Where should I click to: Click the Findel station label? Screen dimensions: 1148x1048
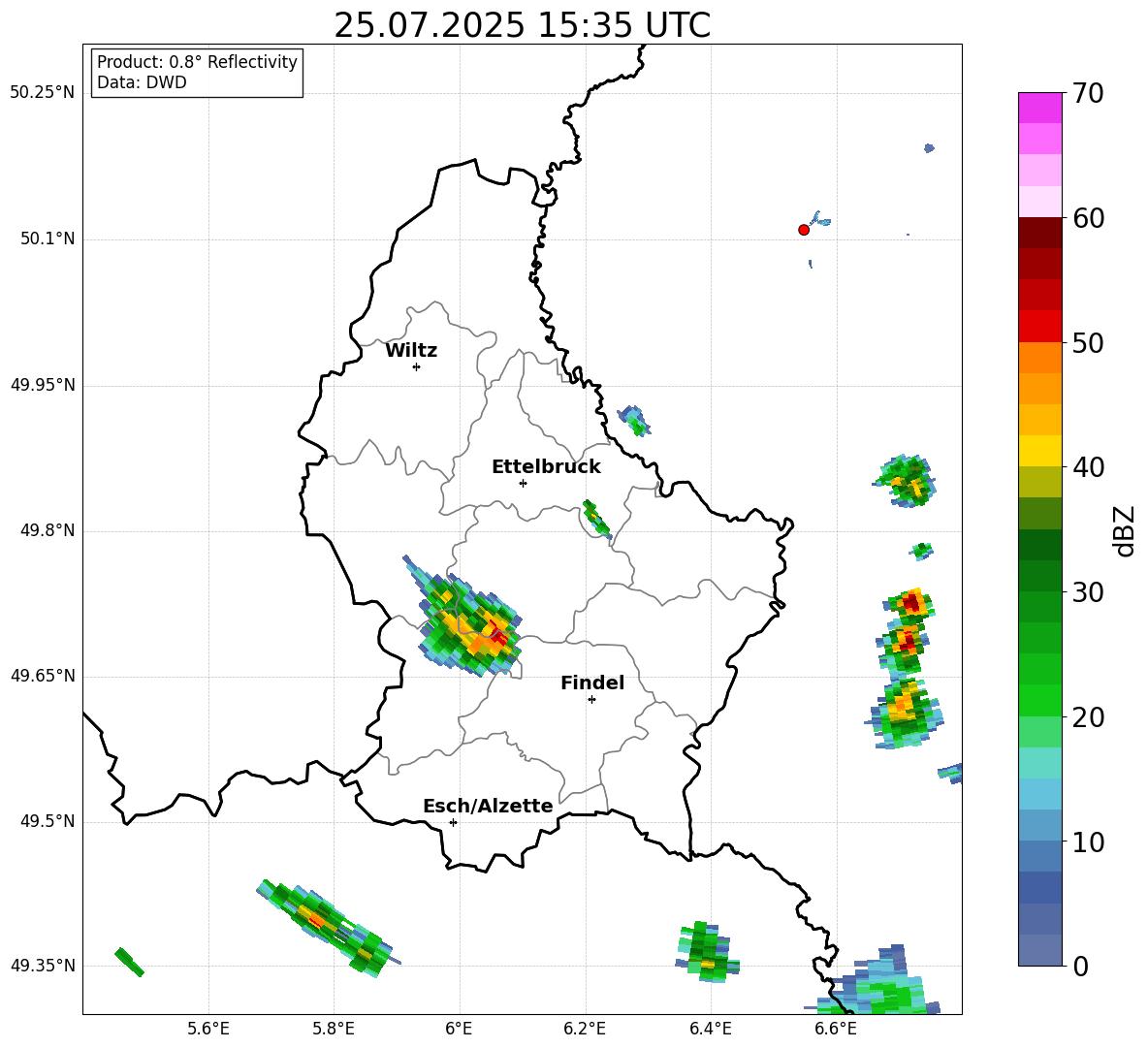pyautogui.click(x=592, y=683)
